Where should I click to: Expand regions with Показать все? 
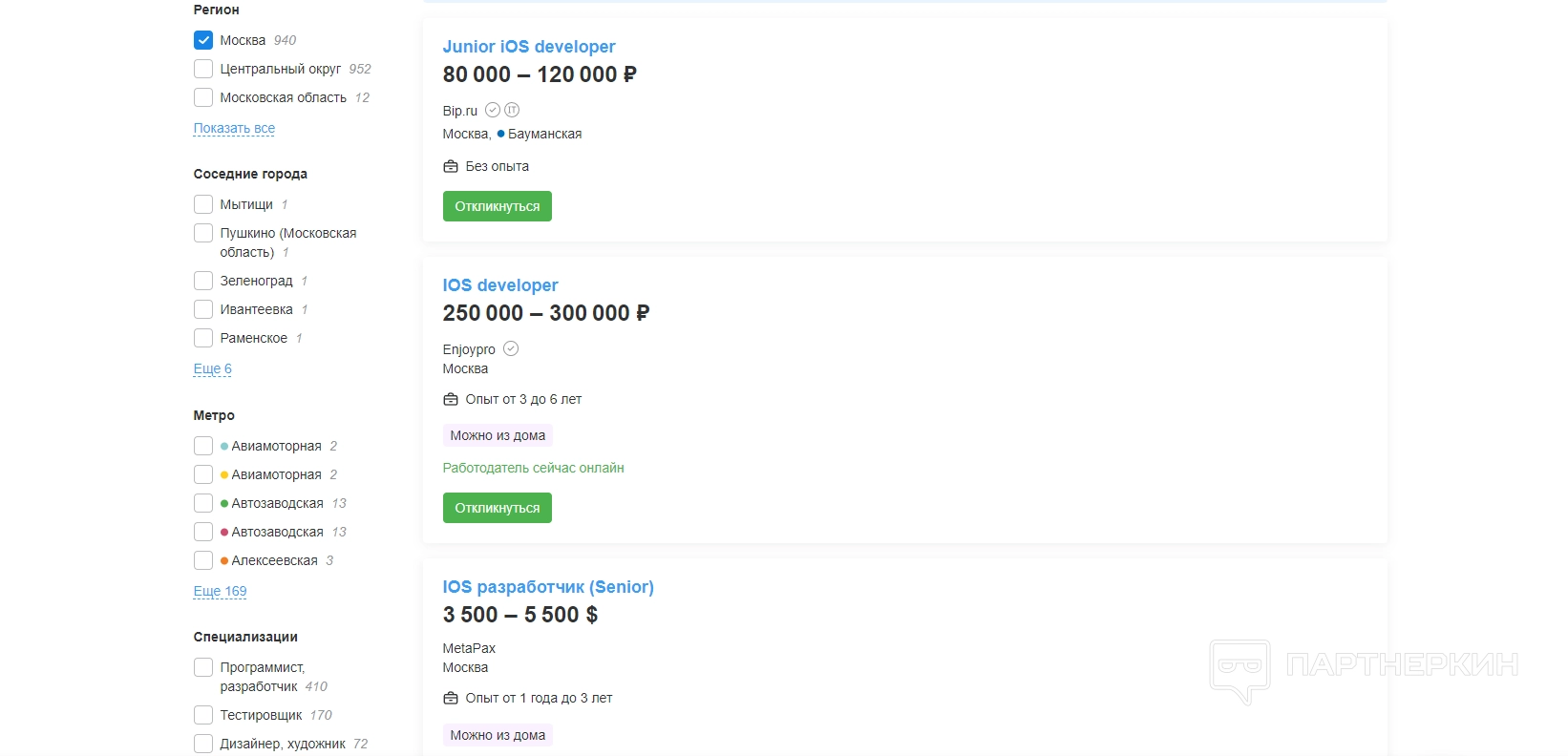click(x=234, y=128)
